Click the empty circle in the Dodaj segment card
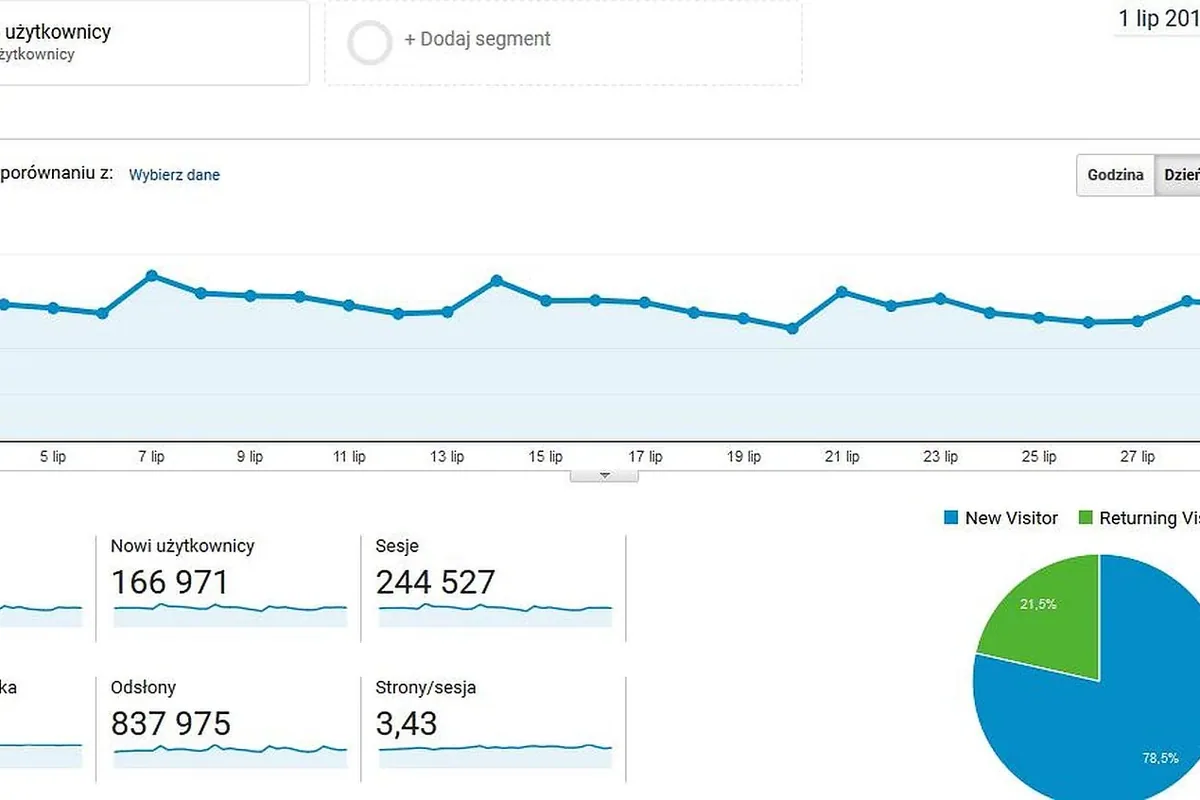The width and height of the screenshot is (1200, 800). (x=369, y=43)
